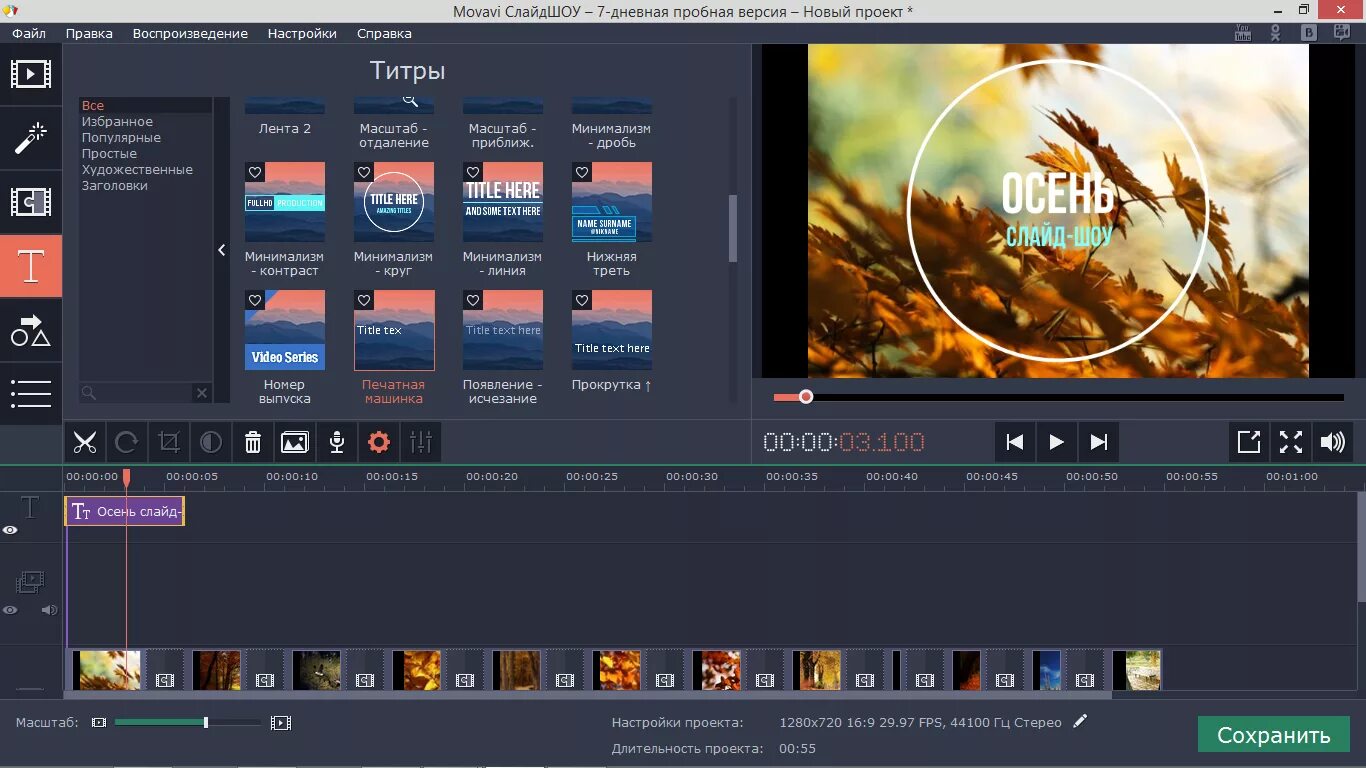Open color adjustments with the contrast icon
This screenshot has width=1366, height=768.
click(x=211, y=442)
